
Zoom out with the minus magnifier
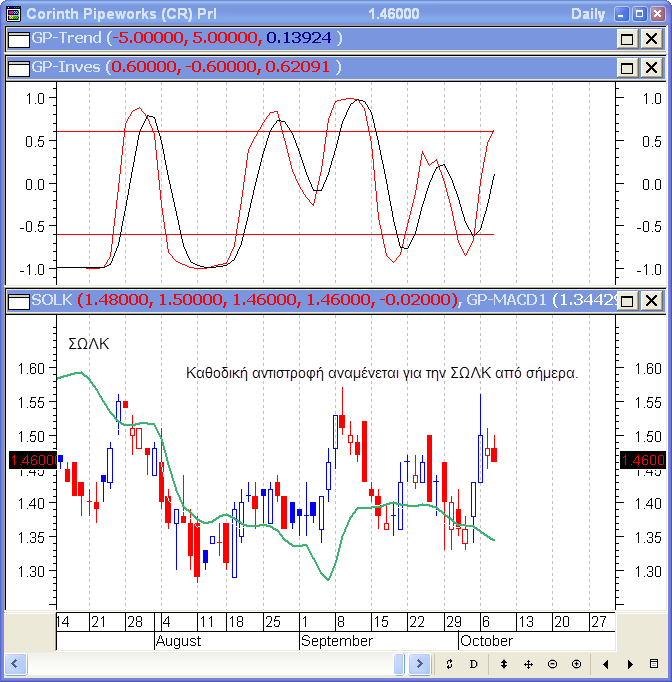coord(552,664)
